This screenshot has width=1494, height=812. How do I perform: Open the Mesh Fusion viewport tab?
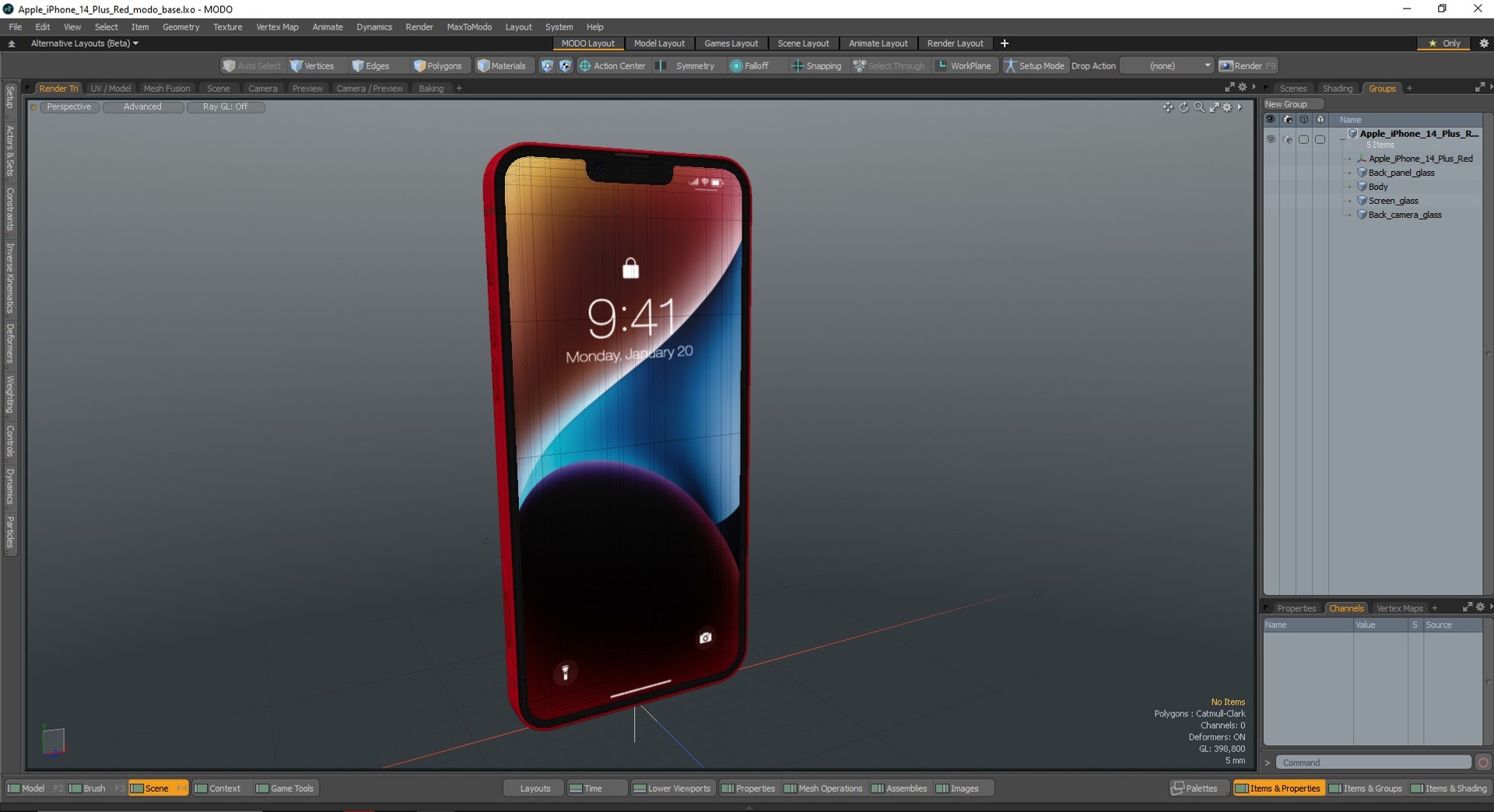click(x=167, y=89)
